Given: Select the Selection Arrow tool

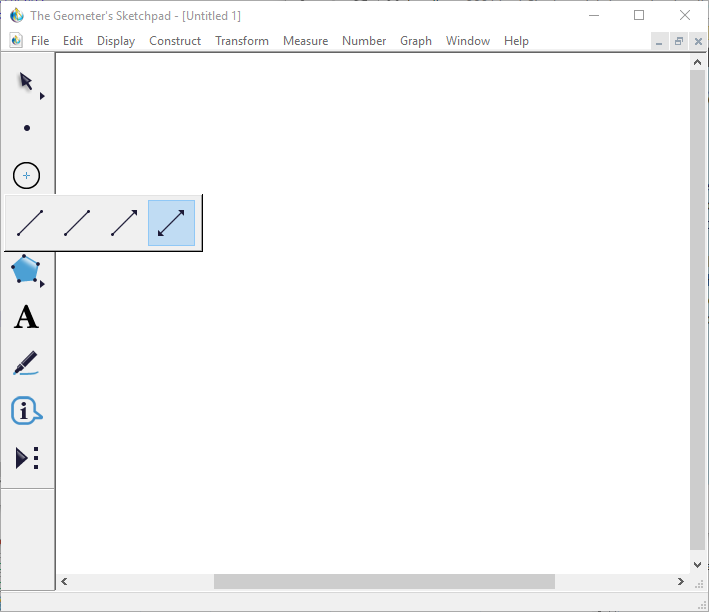Looking at the screenshot, I should [26, 81].
